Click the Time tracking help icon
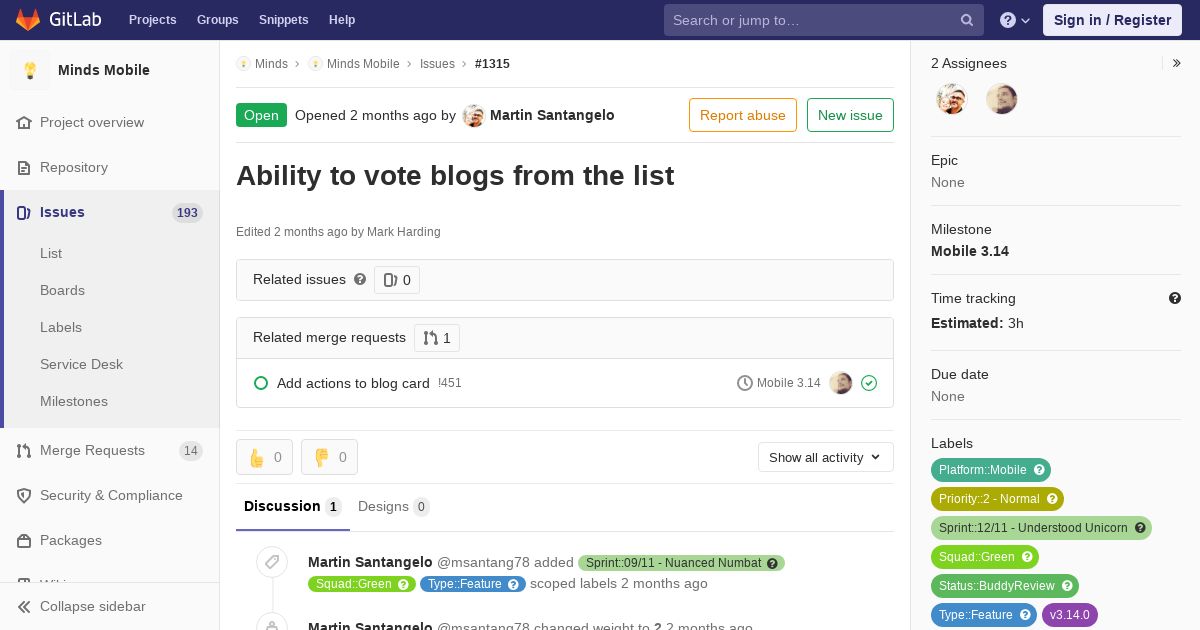This screenshot has height=630, width=1200. pos(1175,298)
